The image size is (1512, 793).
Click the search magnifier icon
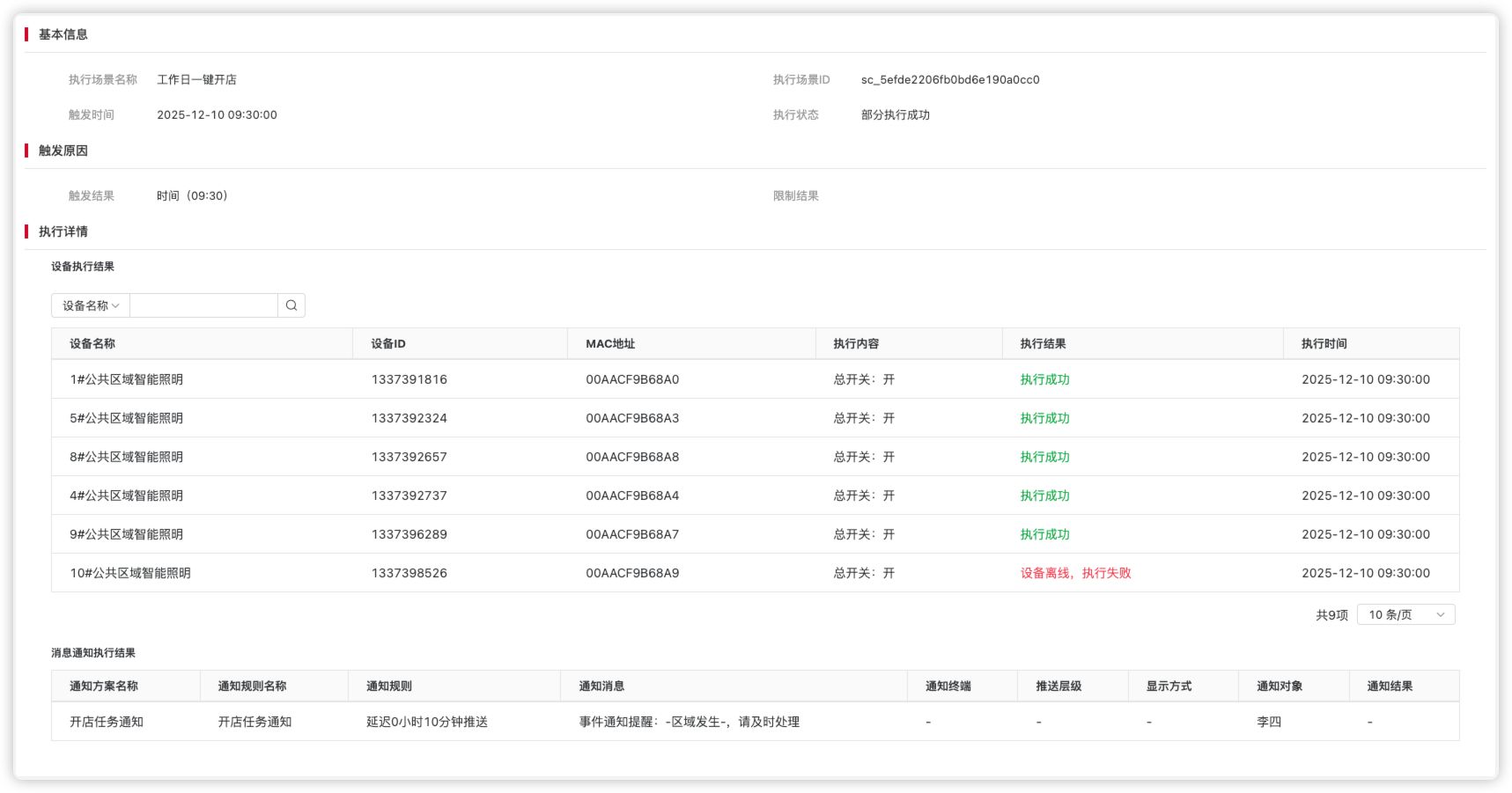(291, 305)
